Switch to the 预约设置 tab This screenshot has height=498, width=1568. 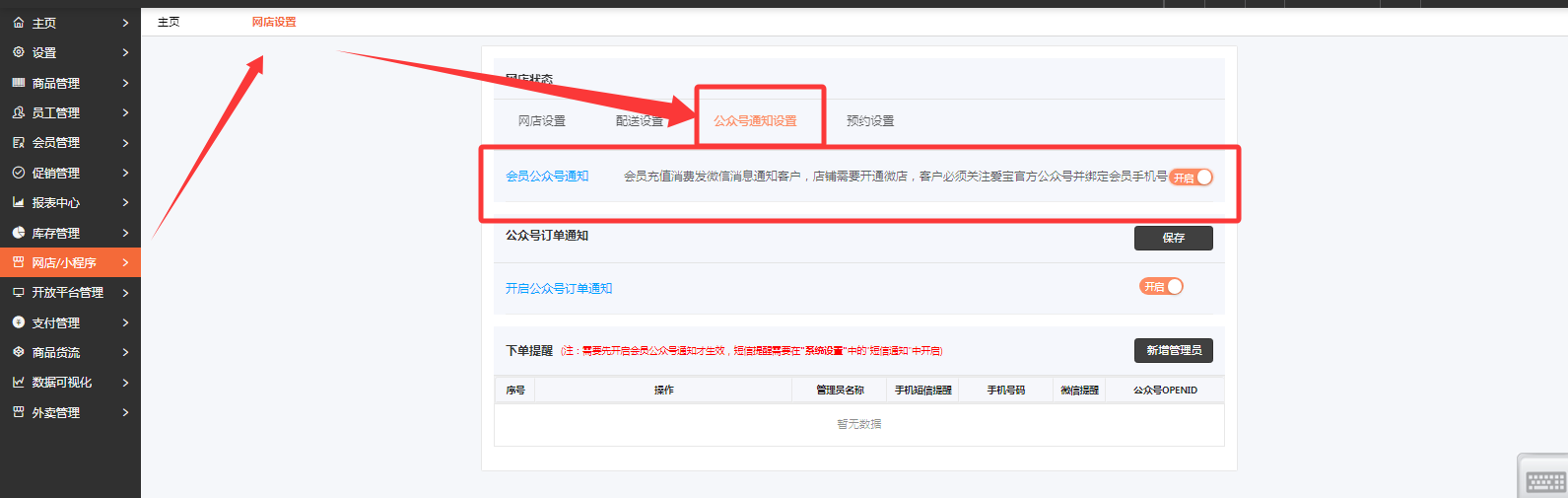(x=870, y=121)
